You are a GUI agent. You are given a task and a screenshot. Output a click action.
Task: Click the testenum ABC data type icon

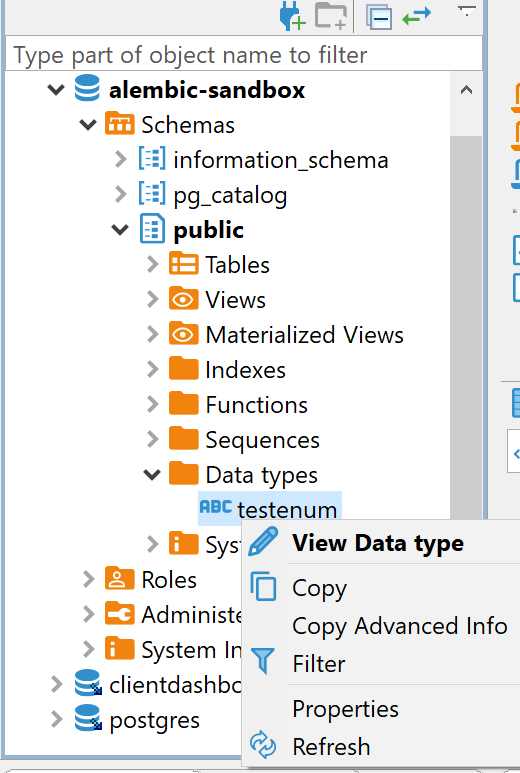coord(215,506)
